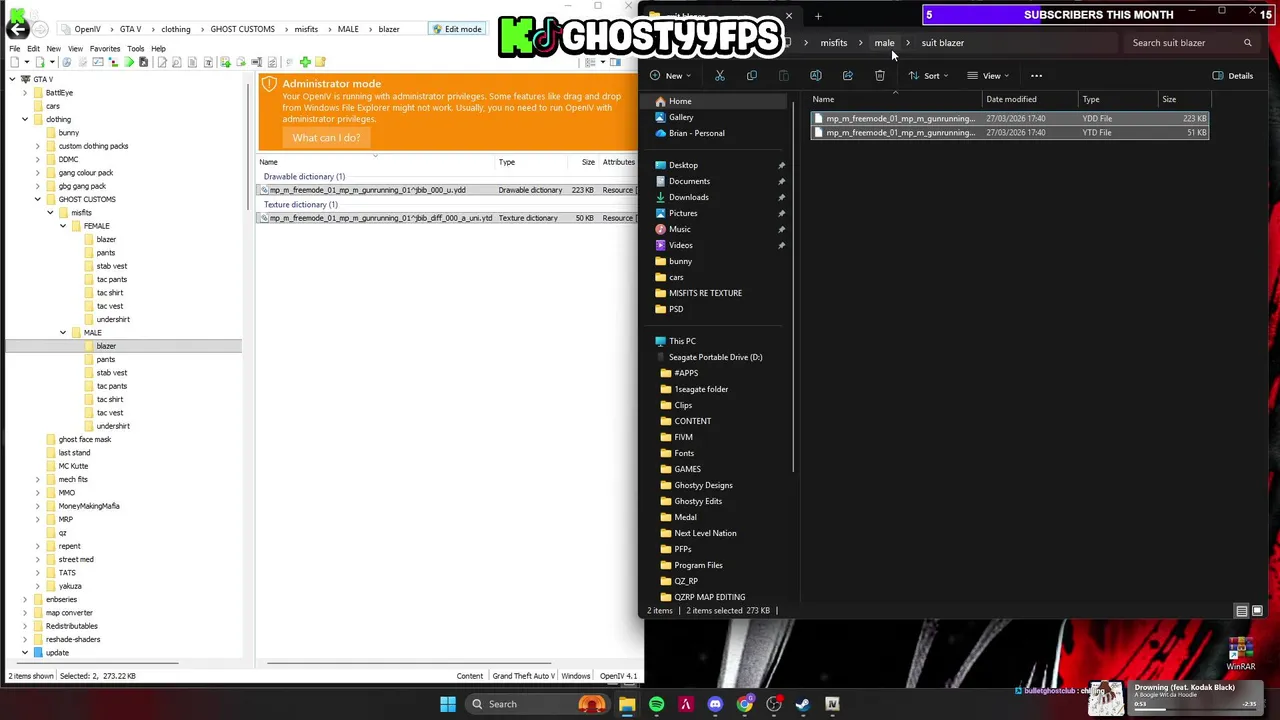Unpin Desktop from Explorer quick access

point(782,165)
